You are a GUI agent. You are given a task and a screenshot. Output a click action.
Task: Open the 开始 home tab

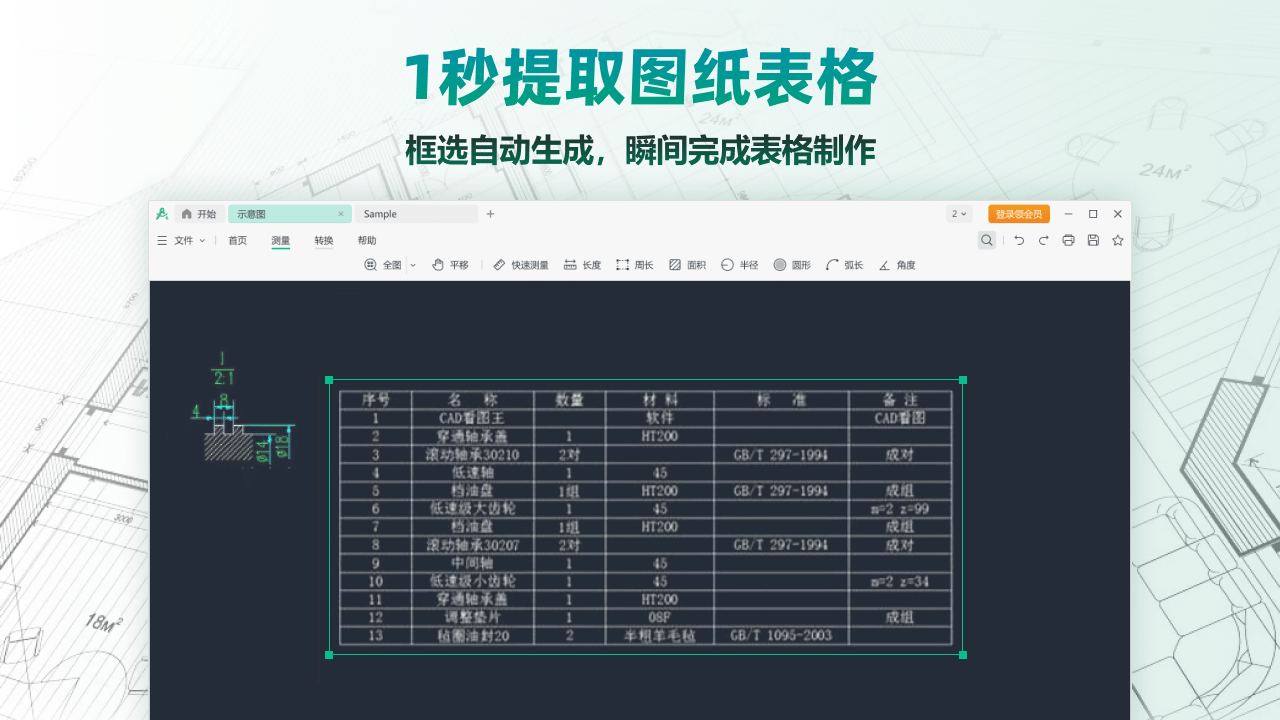199,214
